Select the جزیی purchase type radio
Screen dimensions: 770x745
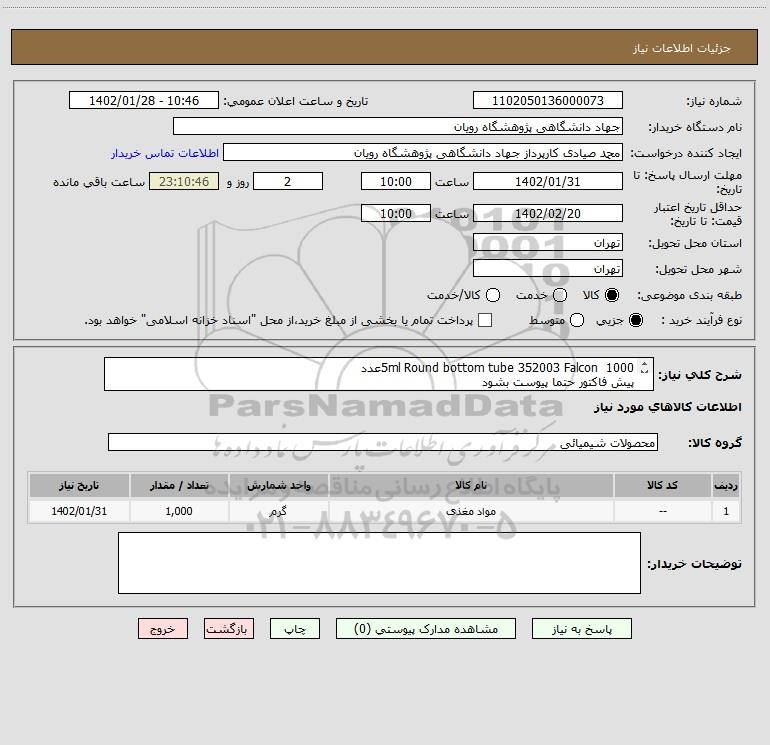point(635,320)
